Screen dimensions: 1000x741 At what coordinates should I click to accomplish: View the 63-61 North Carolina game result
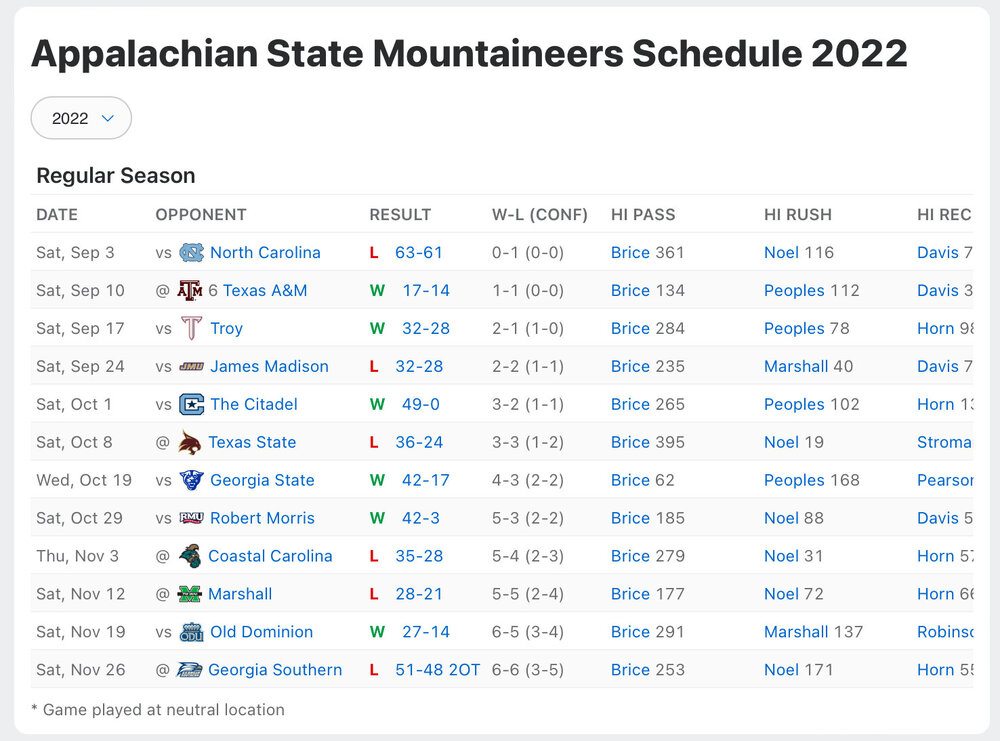point(418,253)
